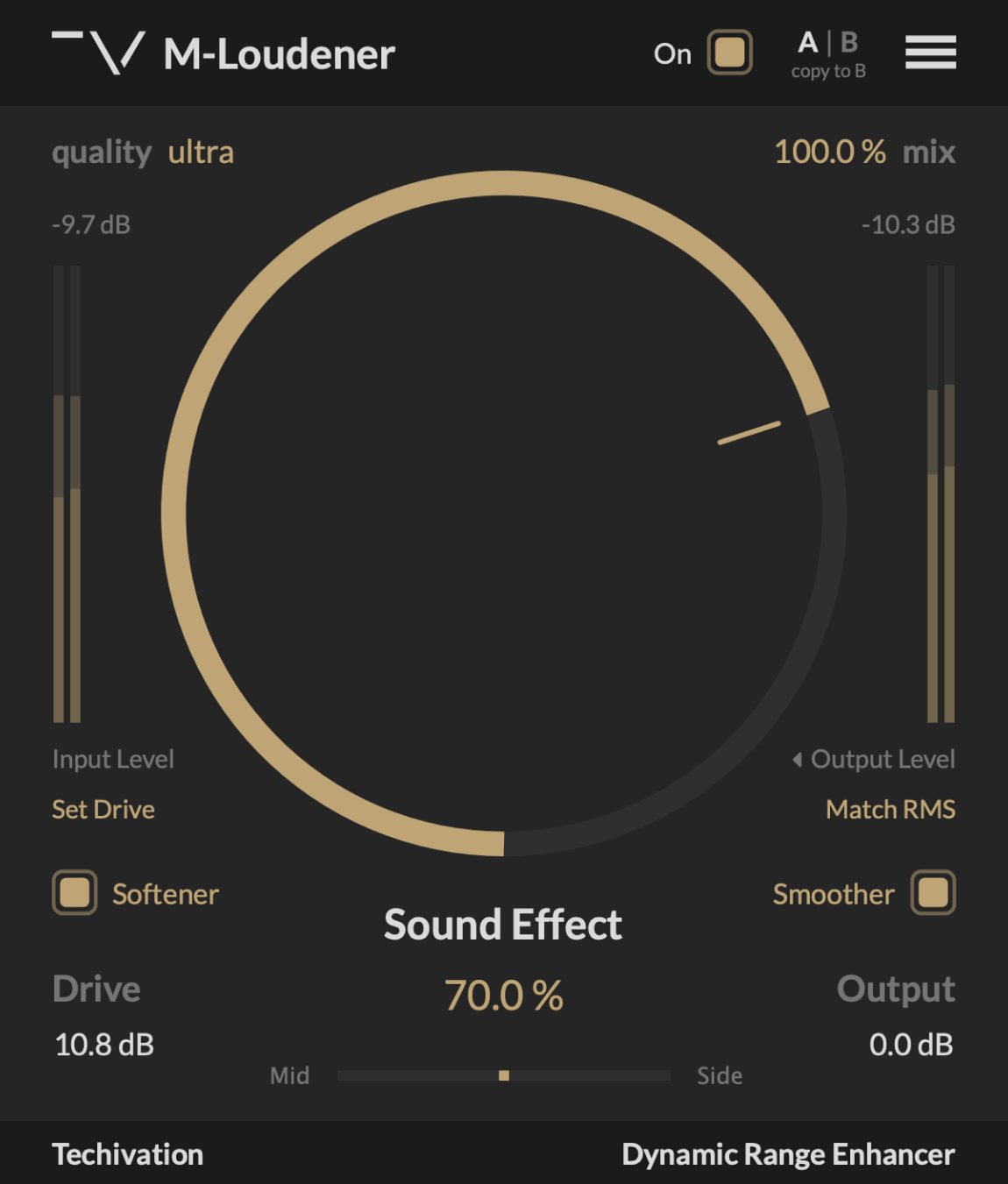Click the 70.0 % amount value
Screen dimensions: 1008x1184
pyautogui.click(x=503, y=996)
